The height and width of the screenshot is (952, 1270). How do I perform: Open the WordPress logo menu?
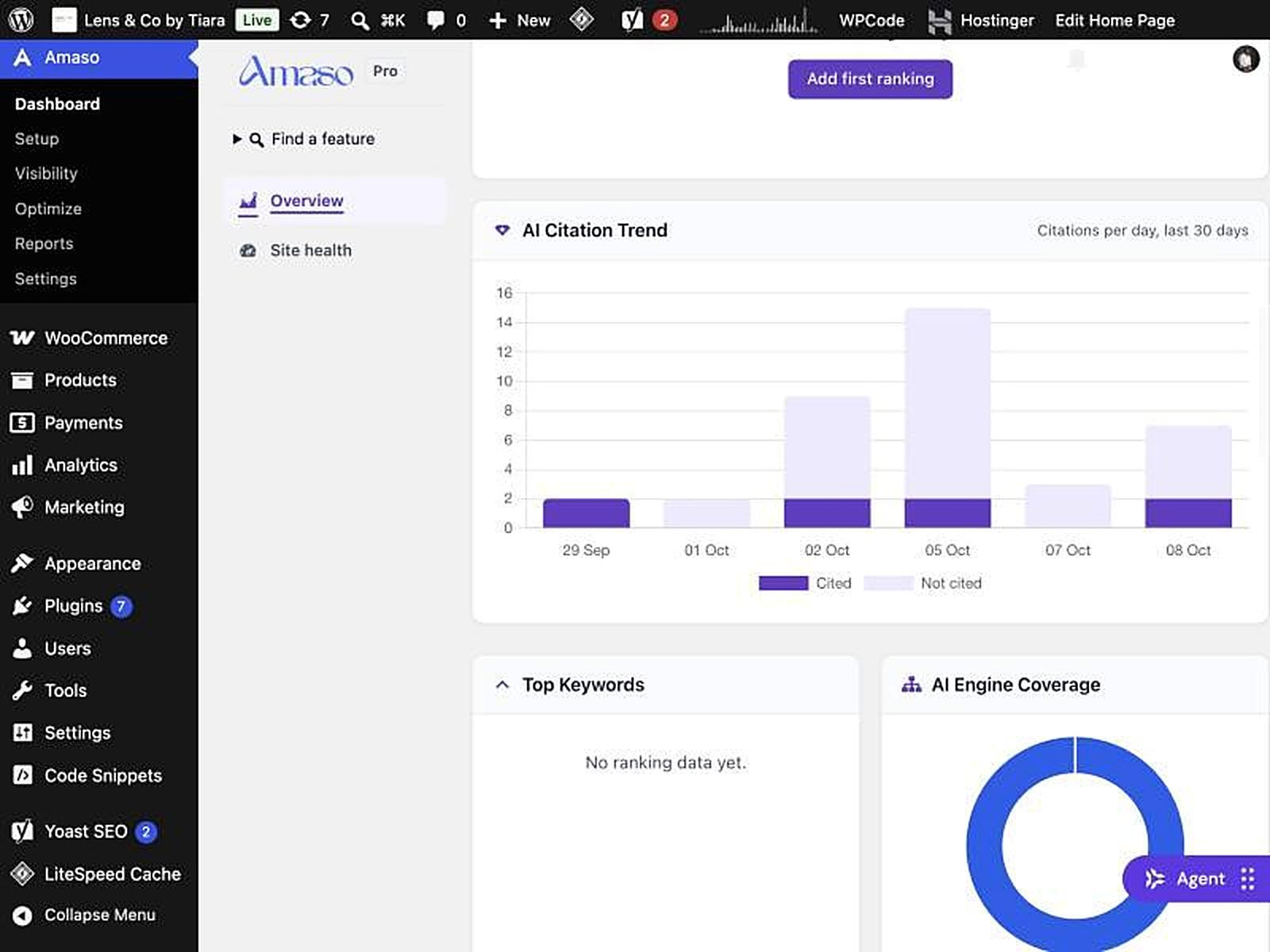tap(21, 20)
